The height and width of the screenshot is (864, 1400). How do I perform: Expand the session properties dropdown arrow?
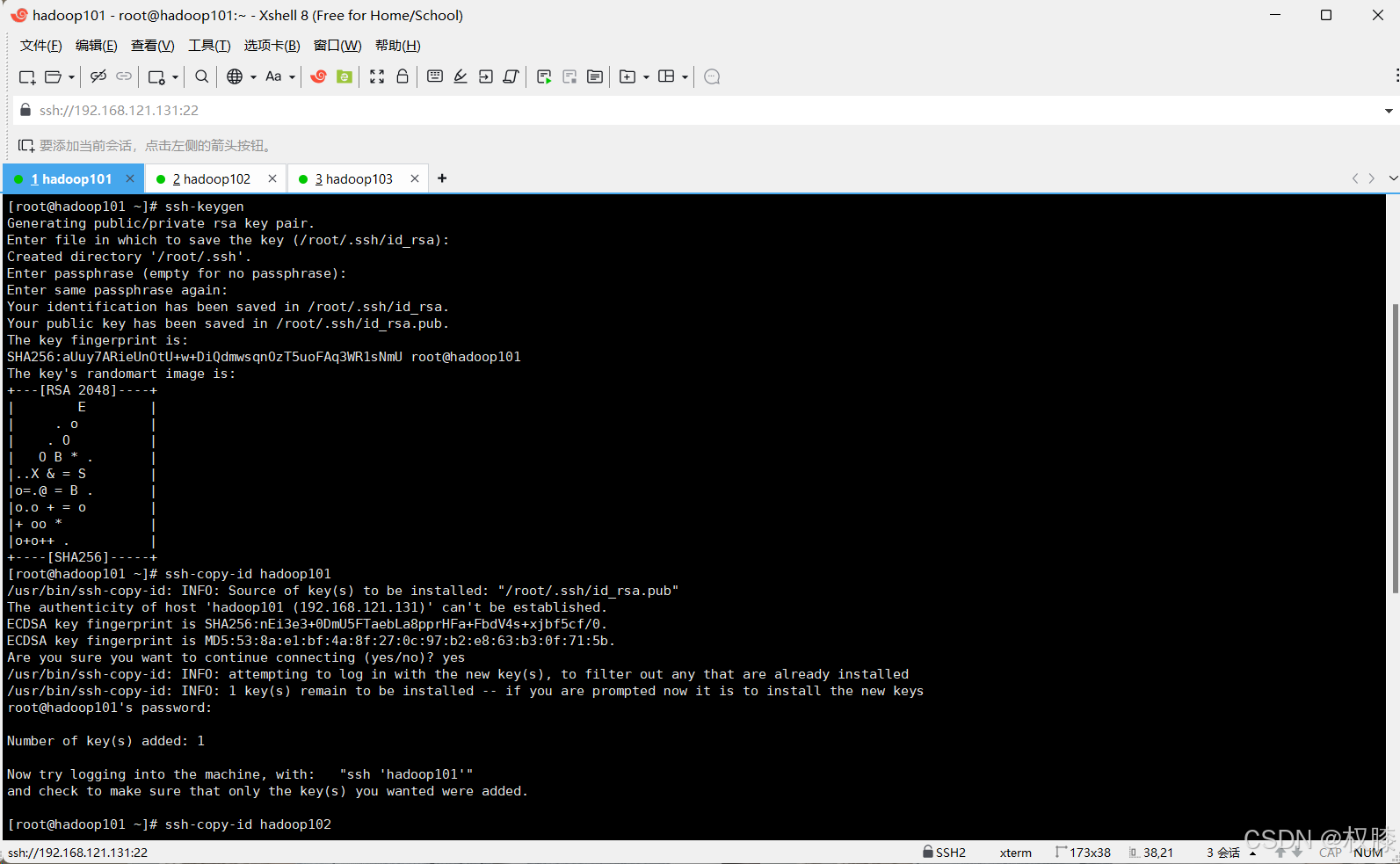point(175,77)
